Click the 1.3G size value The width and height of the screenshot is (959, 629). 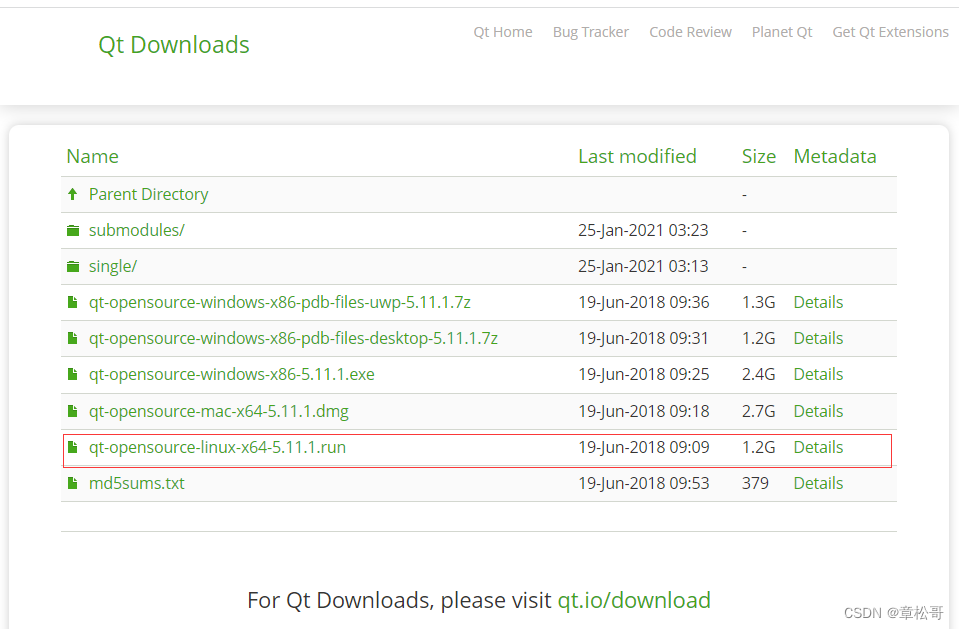(x=758, y=302)
